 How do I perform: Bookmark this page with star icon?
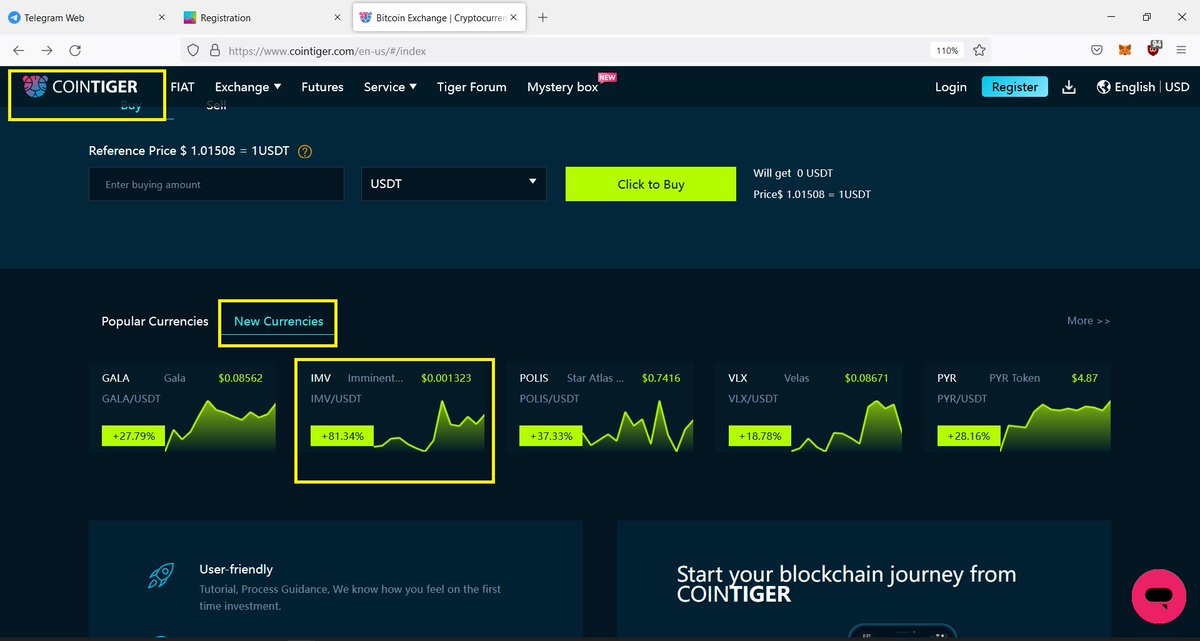(x=980, y=50)
